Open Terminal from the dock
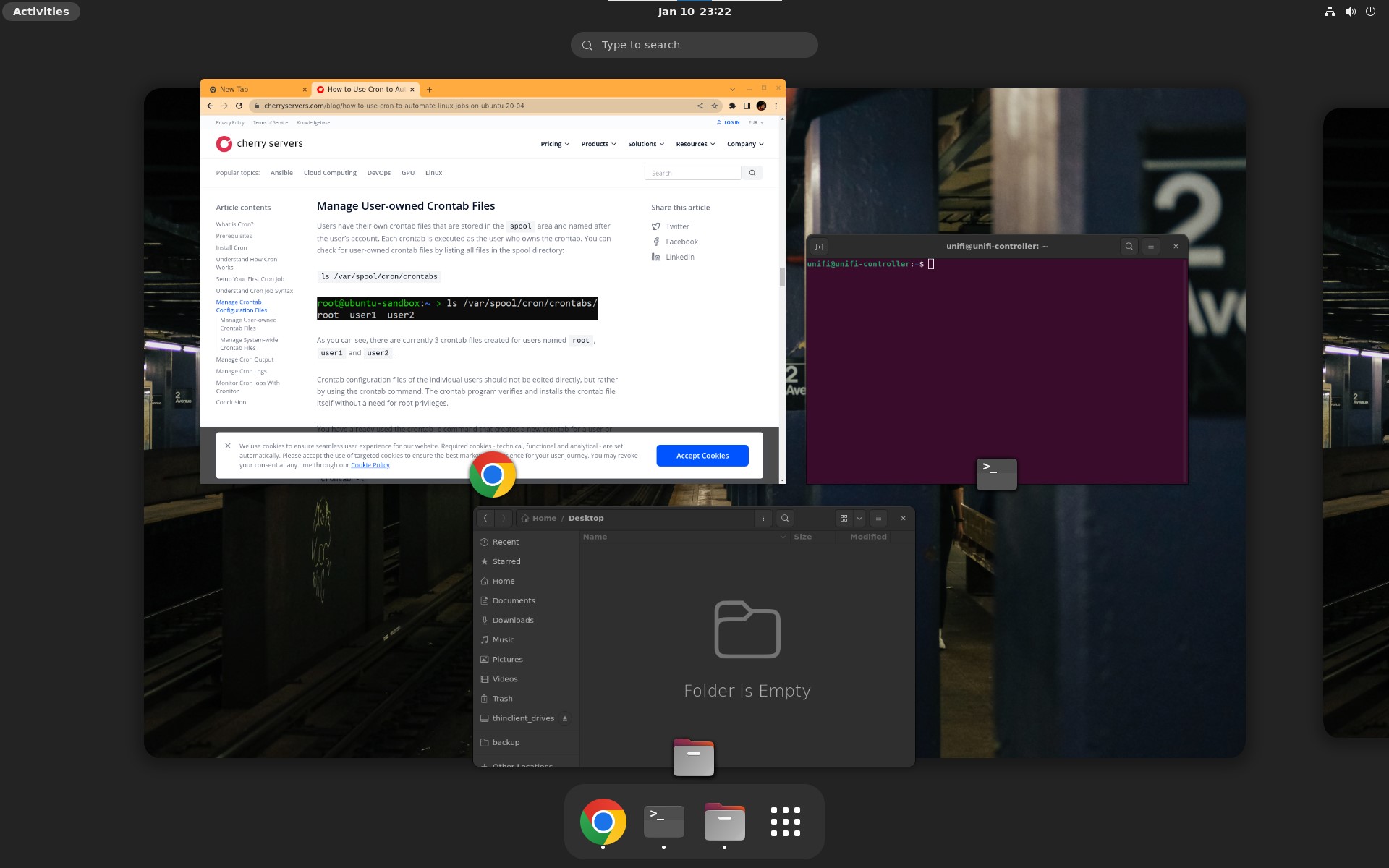Screen dimensions: 1389x868 (x=663, y=821)
